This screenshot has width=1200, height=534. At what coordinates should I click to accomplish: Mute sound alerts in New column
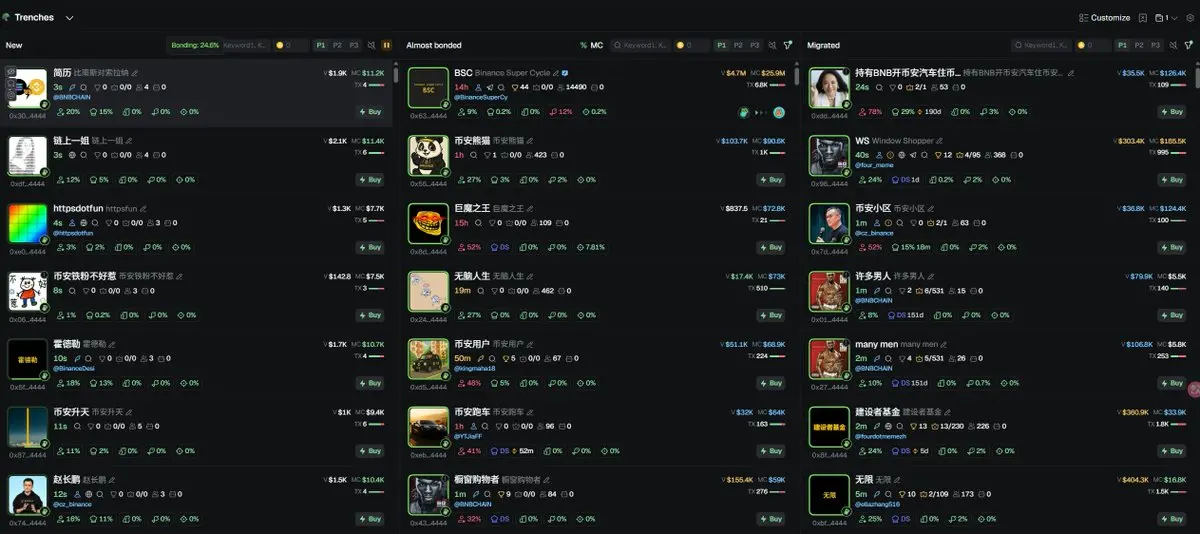(371, 45)
